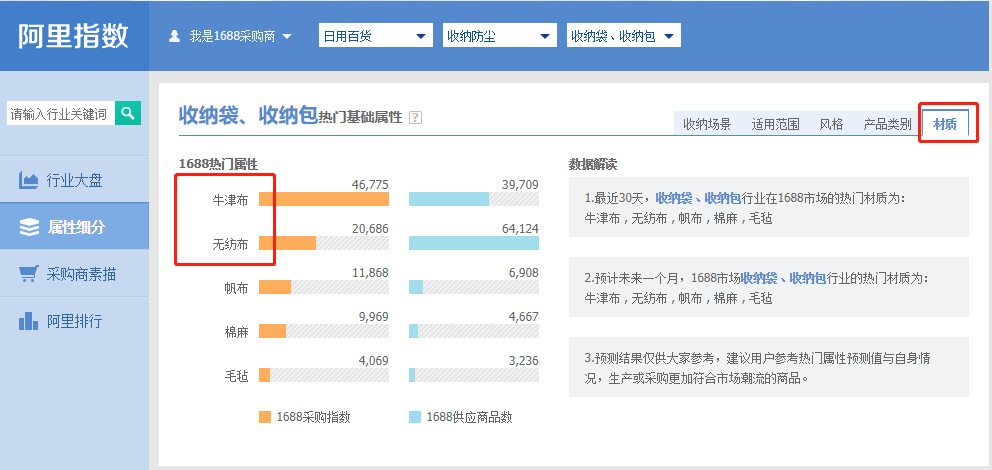Click the green search magnifier button

128,113
